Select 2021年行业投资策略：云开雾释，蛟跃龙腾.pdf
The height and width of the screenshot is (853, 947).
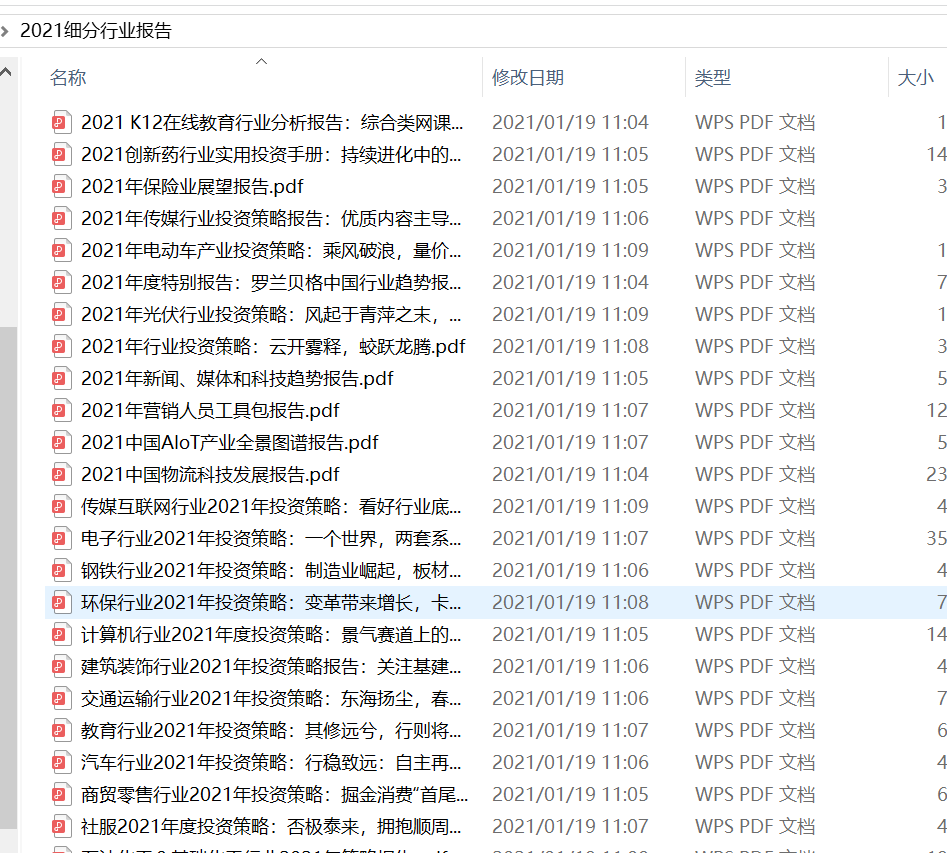[272, 346]
